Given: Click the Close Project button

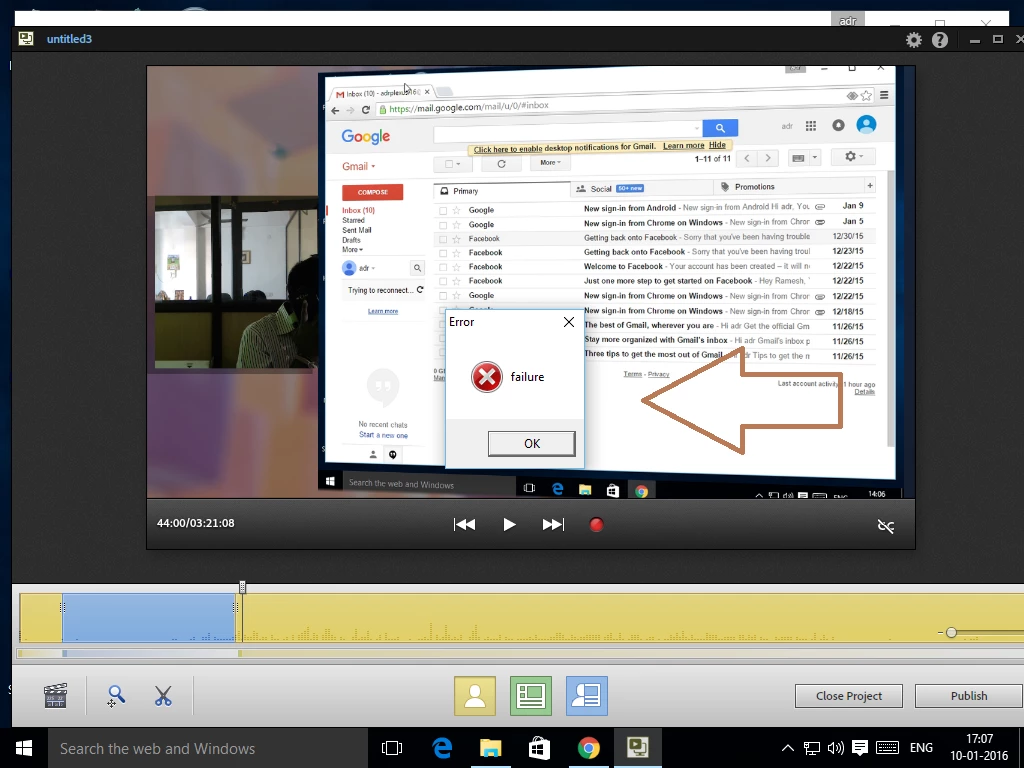Looking at the screenshot, I should point(848,696).
